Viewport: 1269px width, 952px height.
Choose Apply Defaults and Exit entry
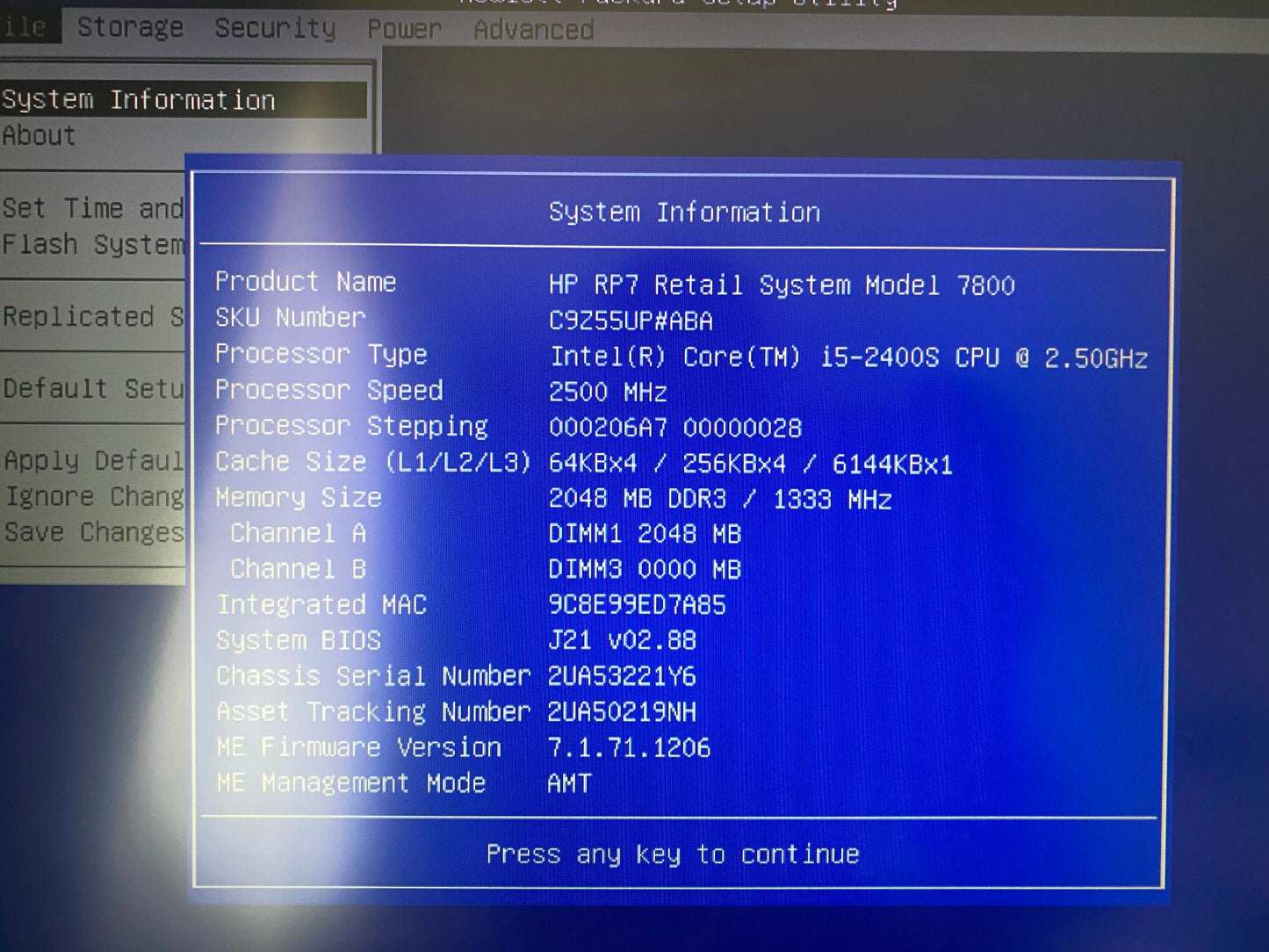click(94, 460)
